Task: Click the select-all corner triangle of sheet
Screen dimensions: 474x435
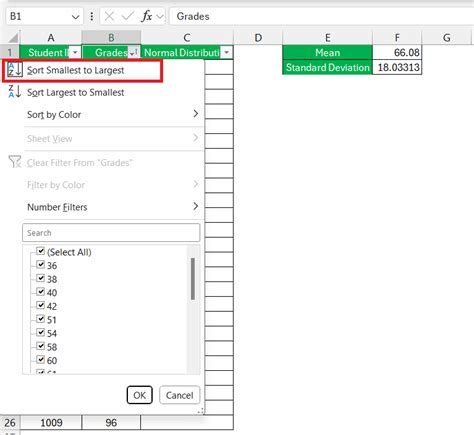Action: 12,38
